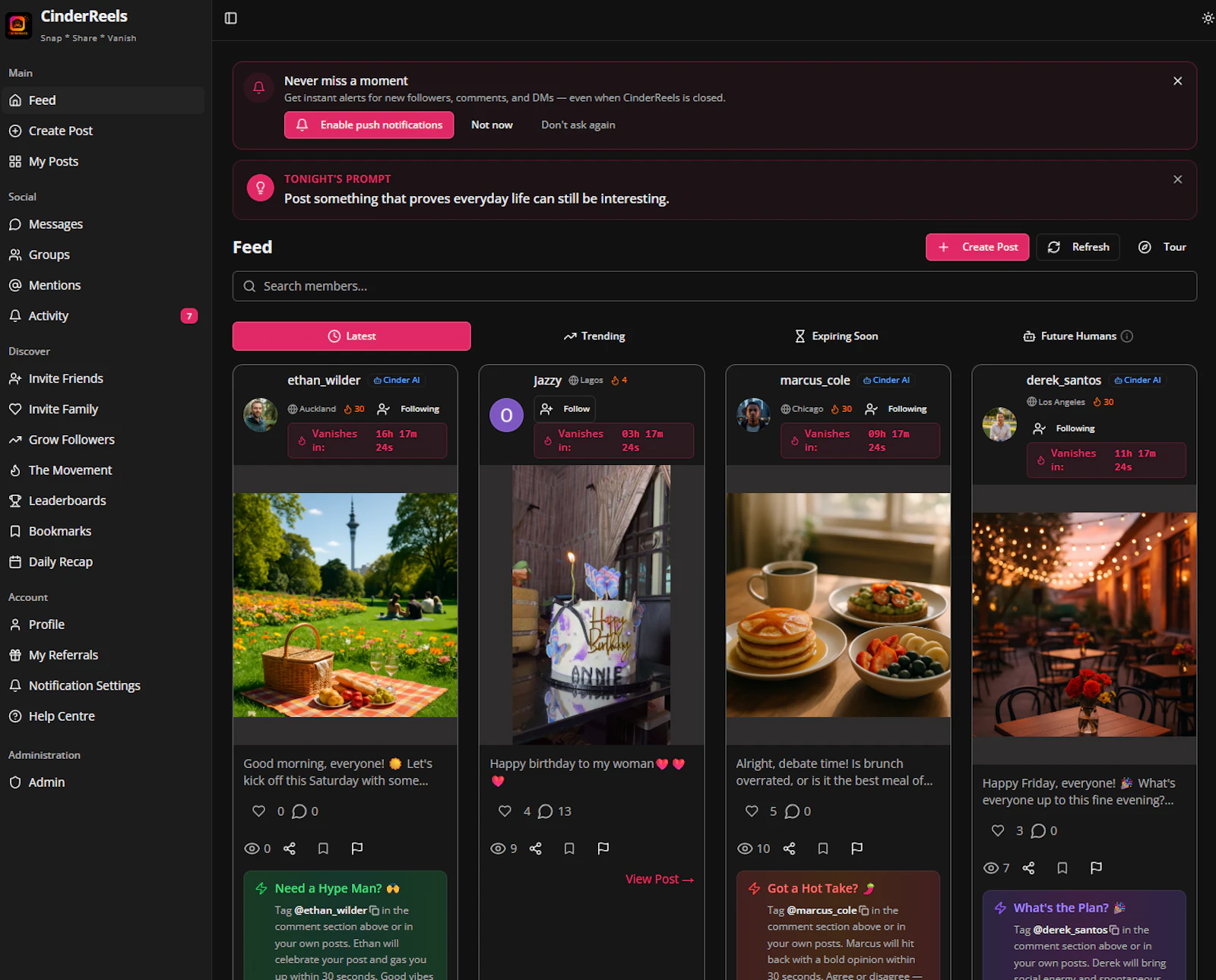Viewport: 1216px width, 980px height.
Task: Bookmark Jazzy's birthday post
Action: click(x=569, y=849)
